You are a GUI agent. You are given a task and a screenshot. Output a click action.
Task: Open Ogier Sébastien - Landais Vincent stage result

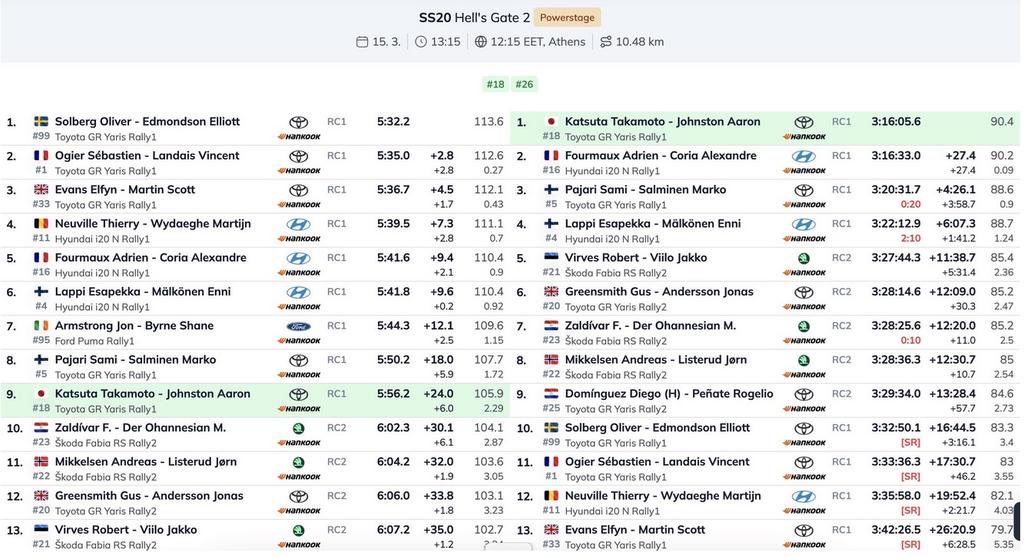point(147,156)
